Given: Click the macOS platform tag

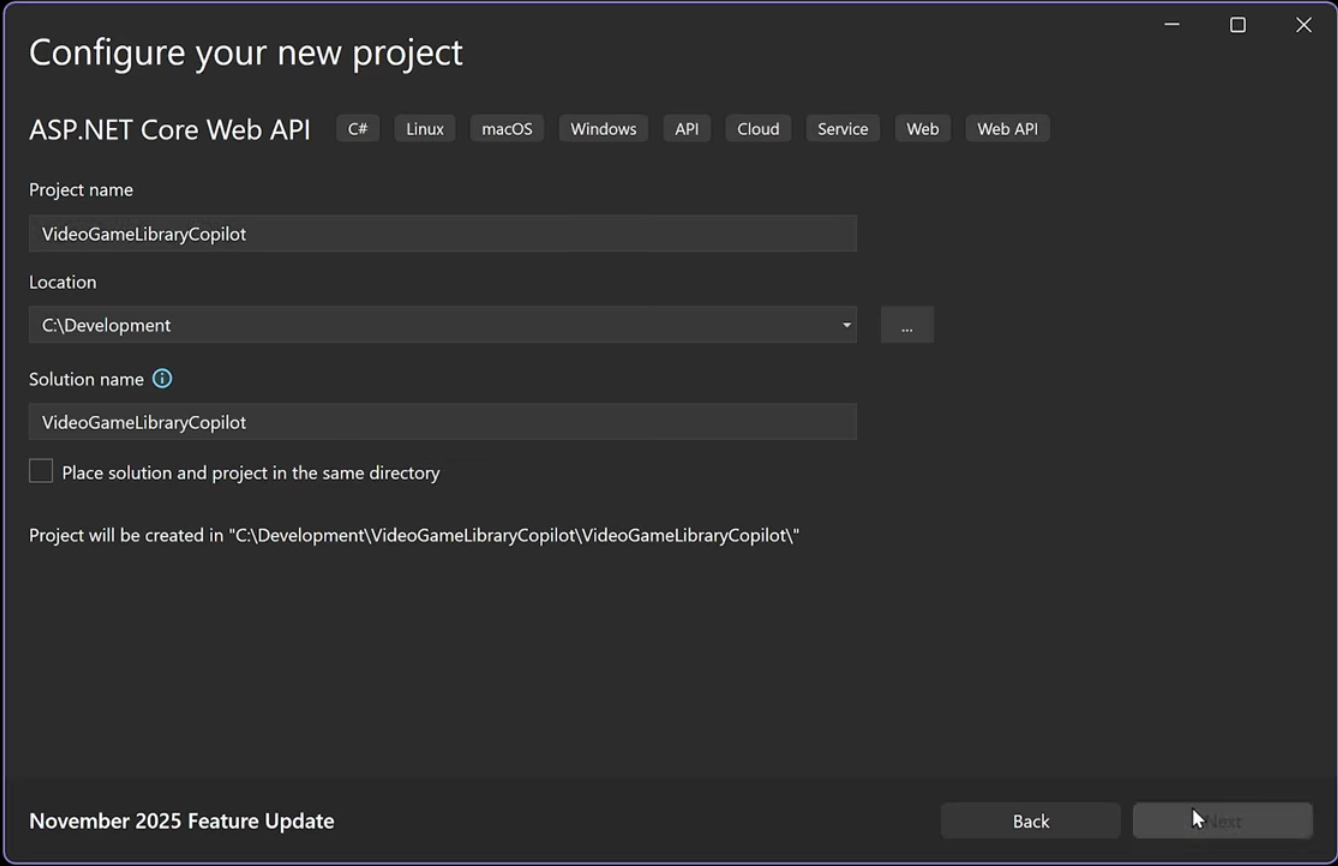Looking at the screenshot, I should point(506,128).
